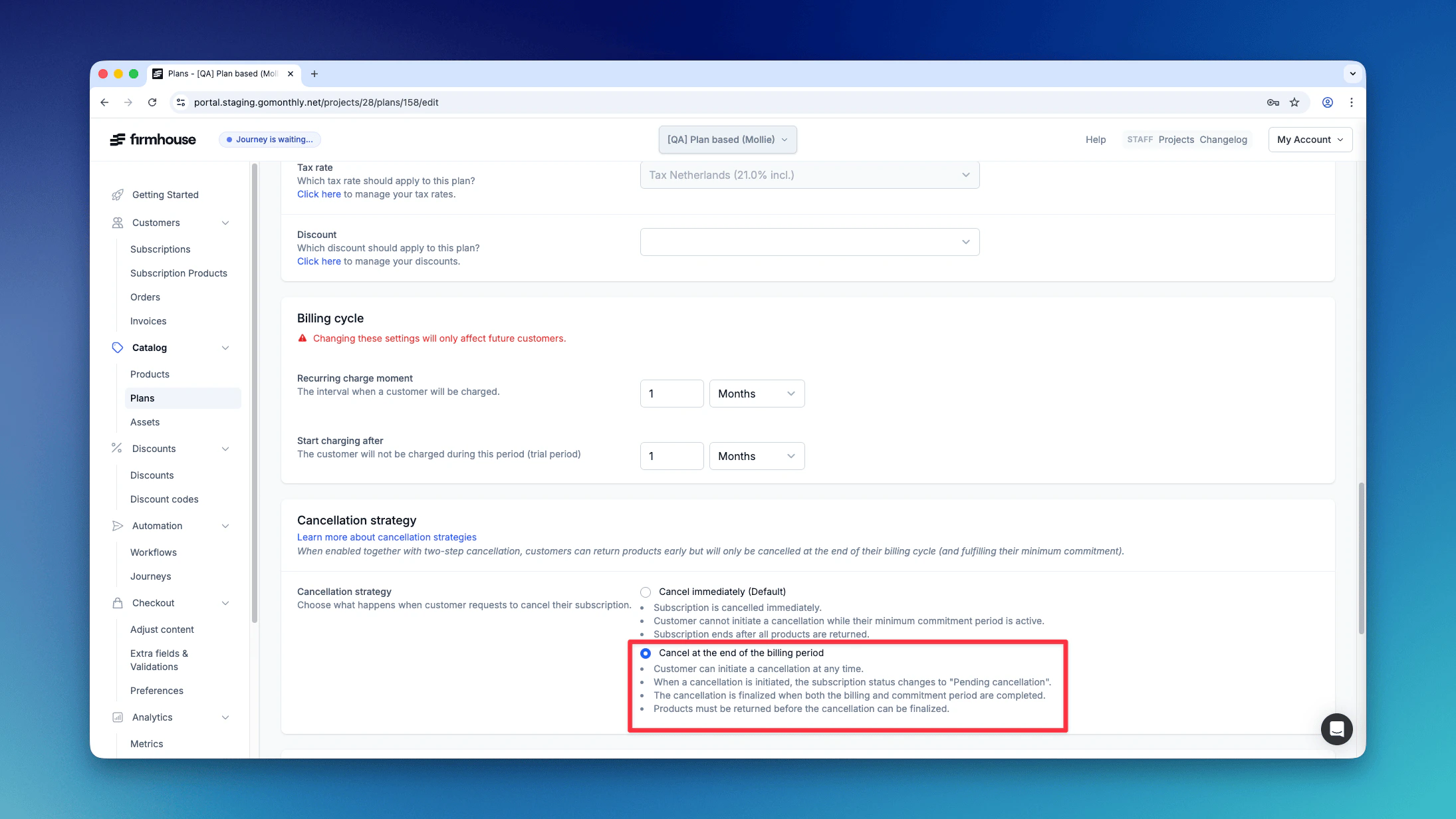Open the Discount dropdown
Viewport: 1456px width, 819px height.
pos(809,242)
